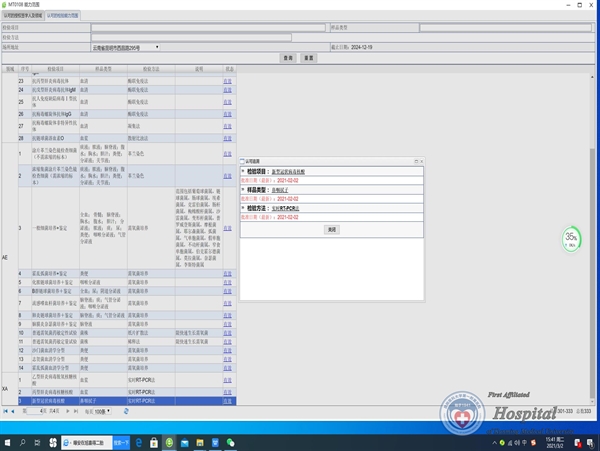Open the Mail app from taskbar
600x451 pixels.
coord(184,443)
